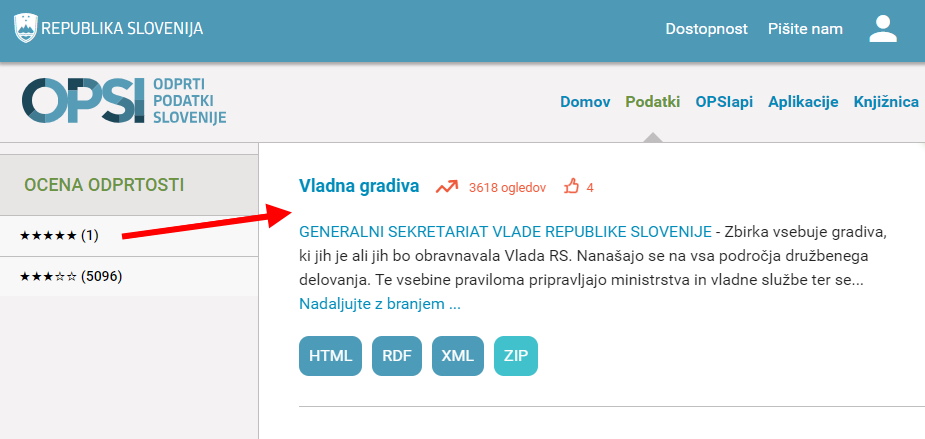Viewport: 925px width, 439px height.
Task: Click the trending views arrow icon
Action: [x=447, y=186]
